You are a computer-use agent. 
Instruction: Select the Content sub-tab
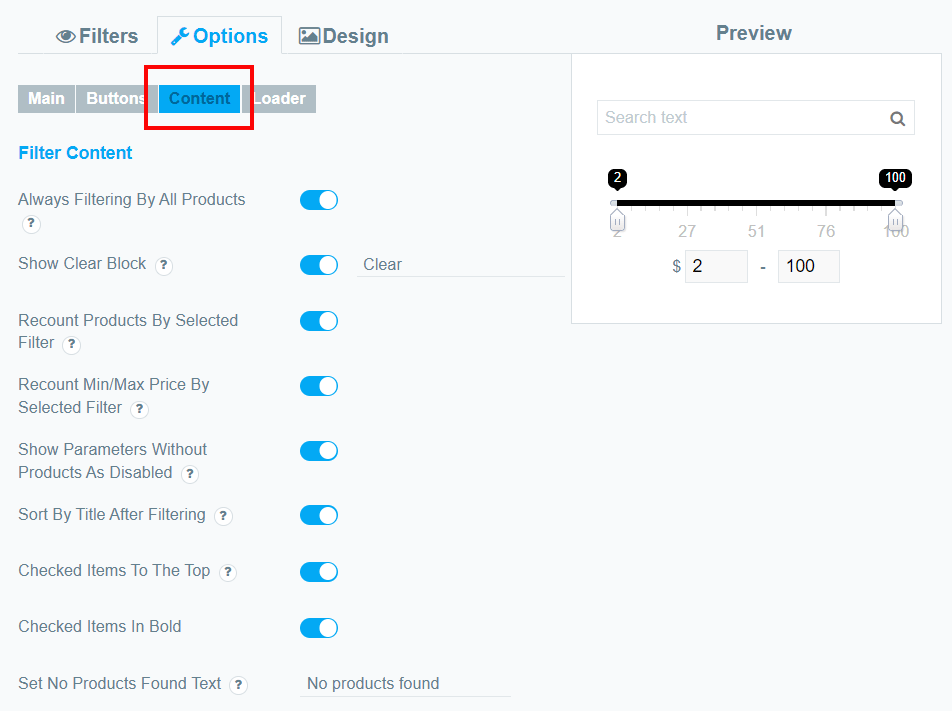pos(200,98)
